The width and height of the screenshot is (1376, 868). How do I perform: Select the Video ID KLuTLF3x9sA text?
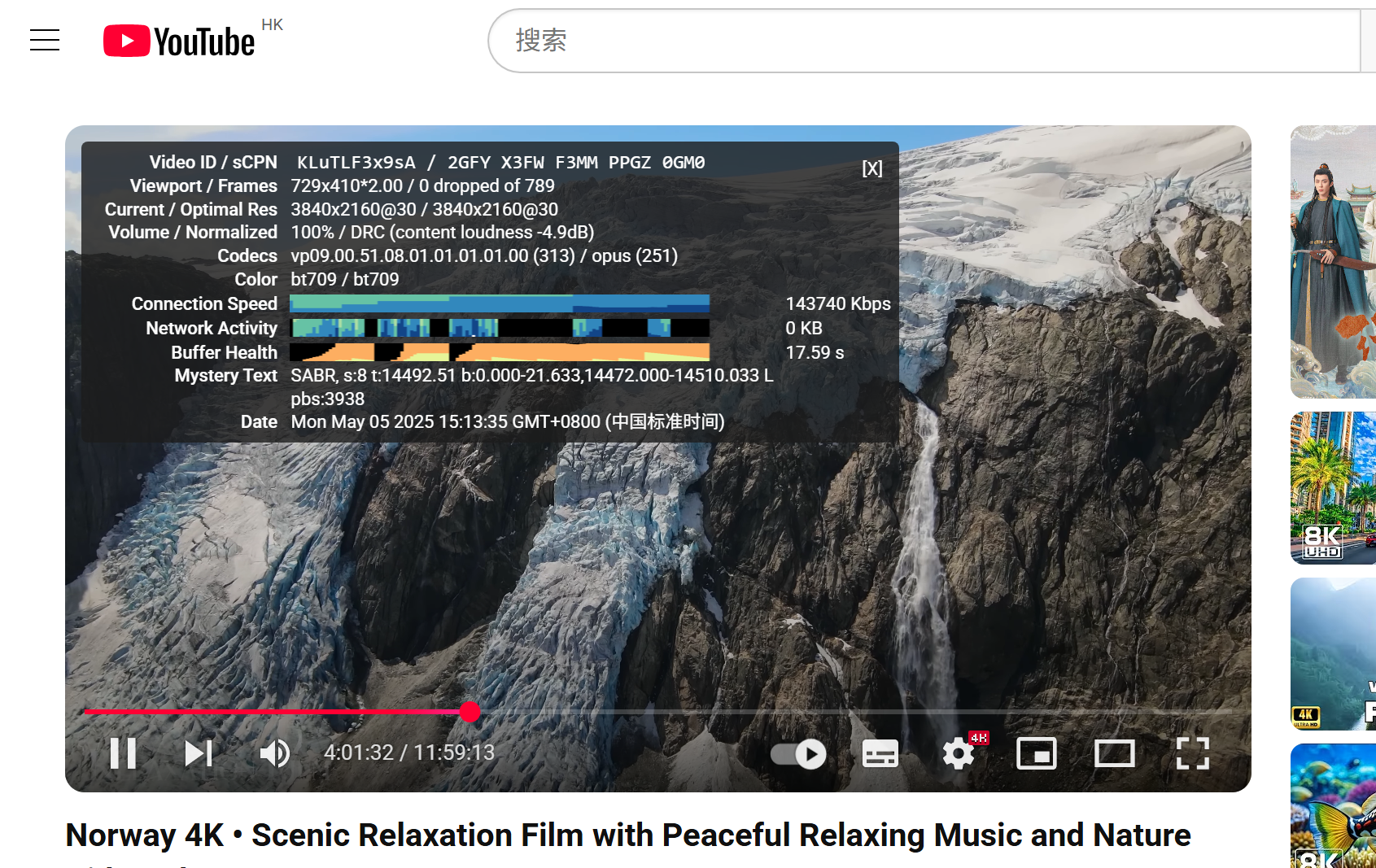pos(356,163)
